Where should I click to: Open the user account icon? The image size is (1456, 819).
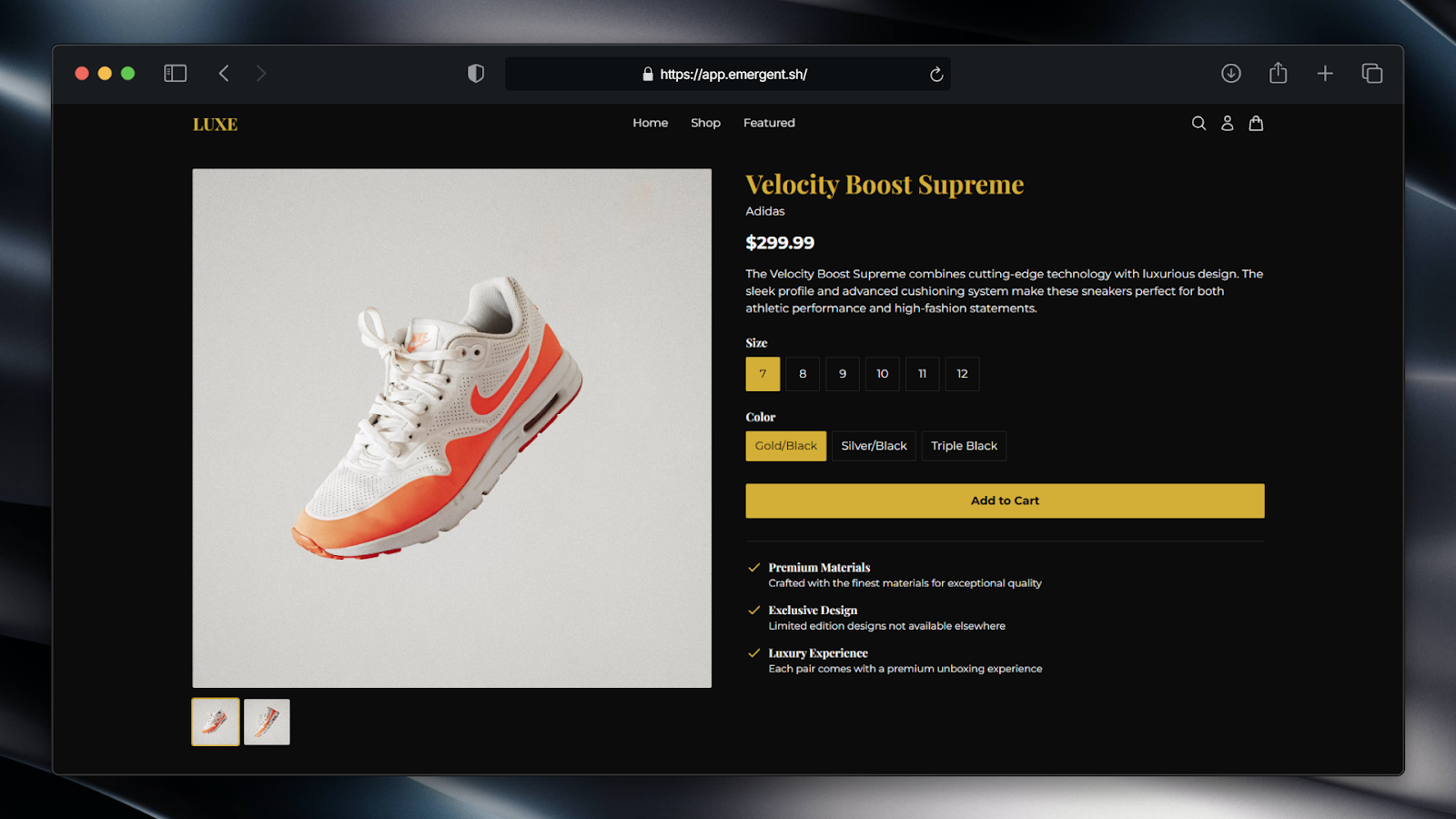1228,124
